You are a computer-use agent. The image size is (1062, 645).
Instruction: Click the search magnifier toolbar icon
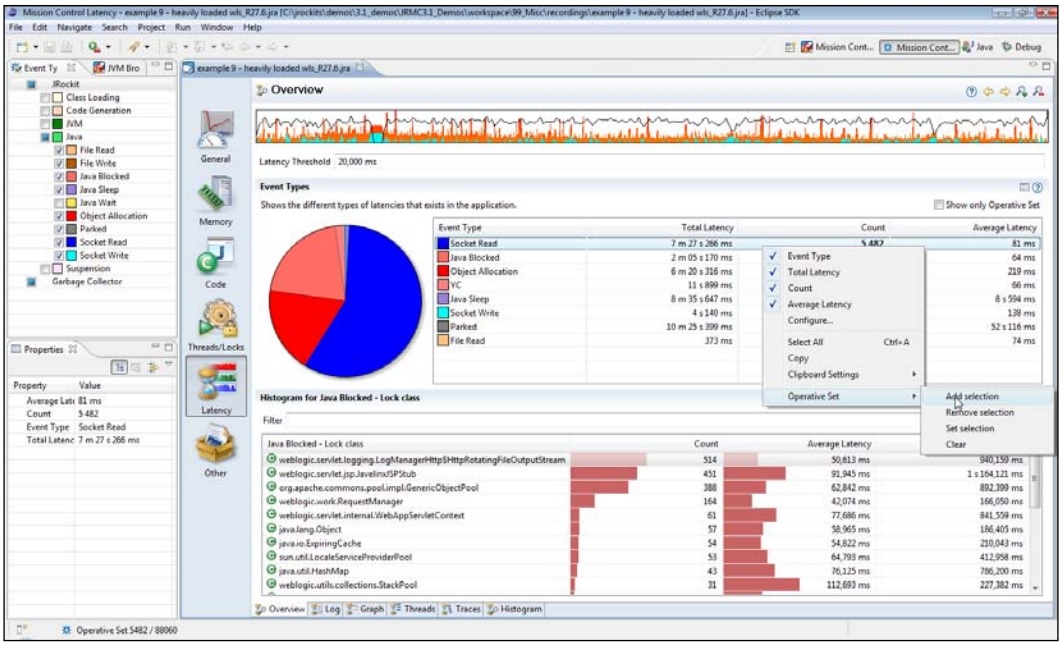tap(93, 47)
